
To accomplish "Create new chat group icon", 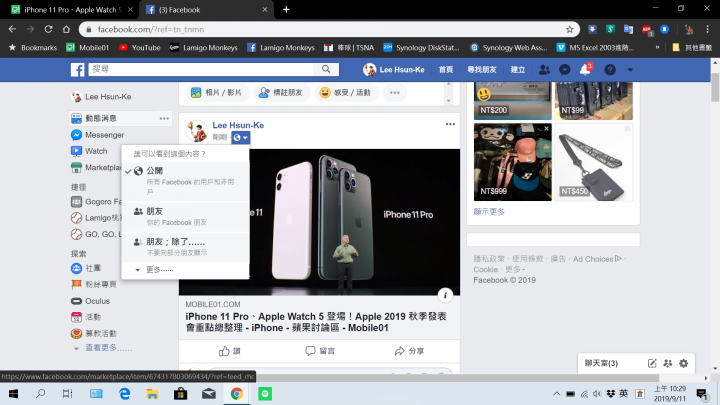I will pos(668,363).
